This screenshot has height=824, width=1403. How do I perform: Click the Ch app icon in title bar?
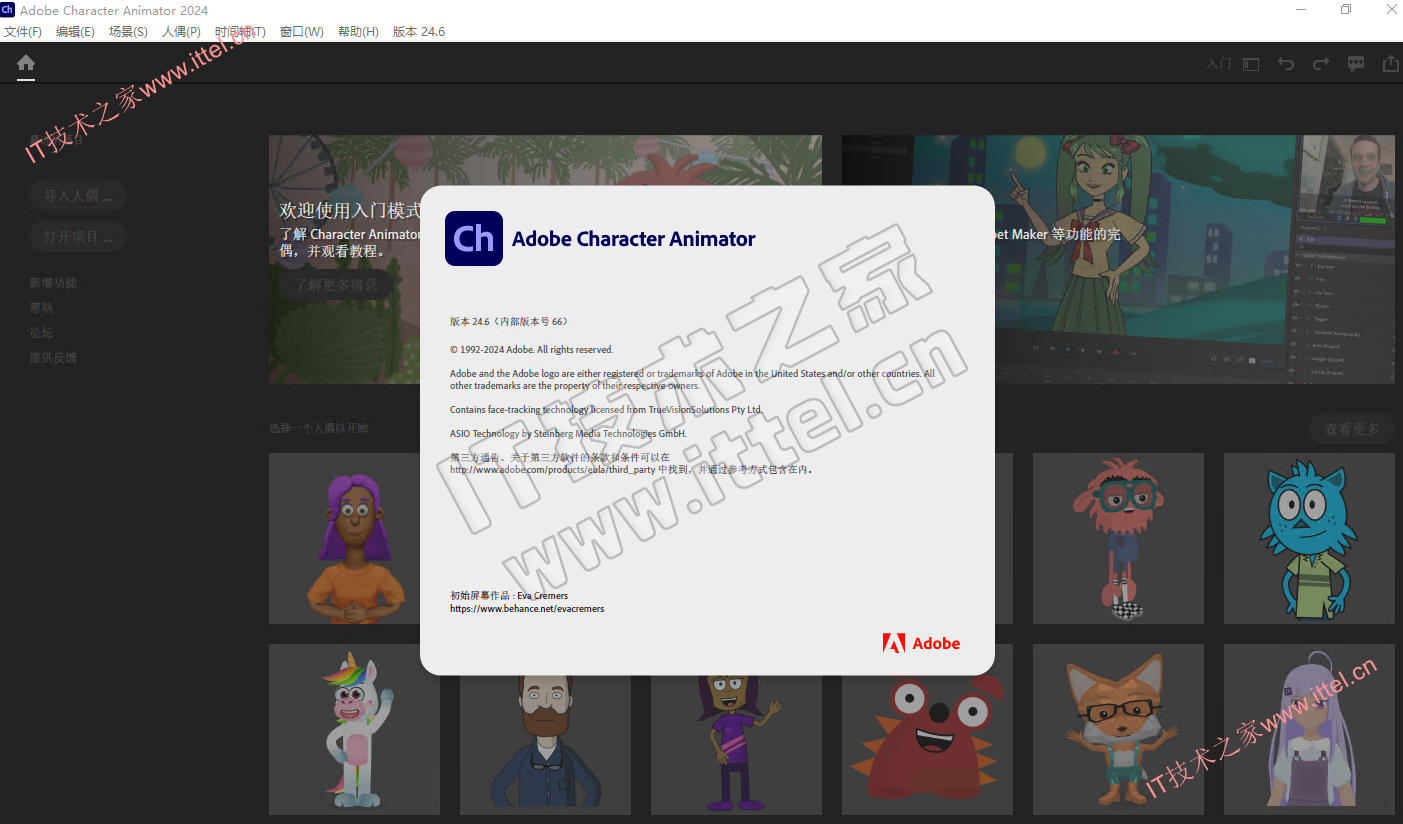pos(8,10)
